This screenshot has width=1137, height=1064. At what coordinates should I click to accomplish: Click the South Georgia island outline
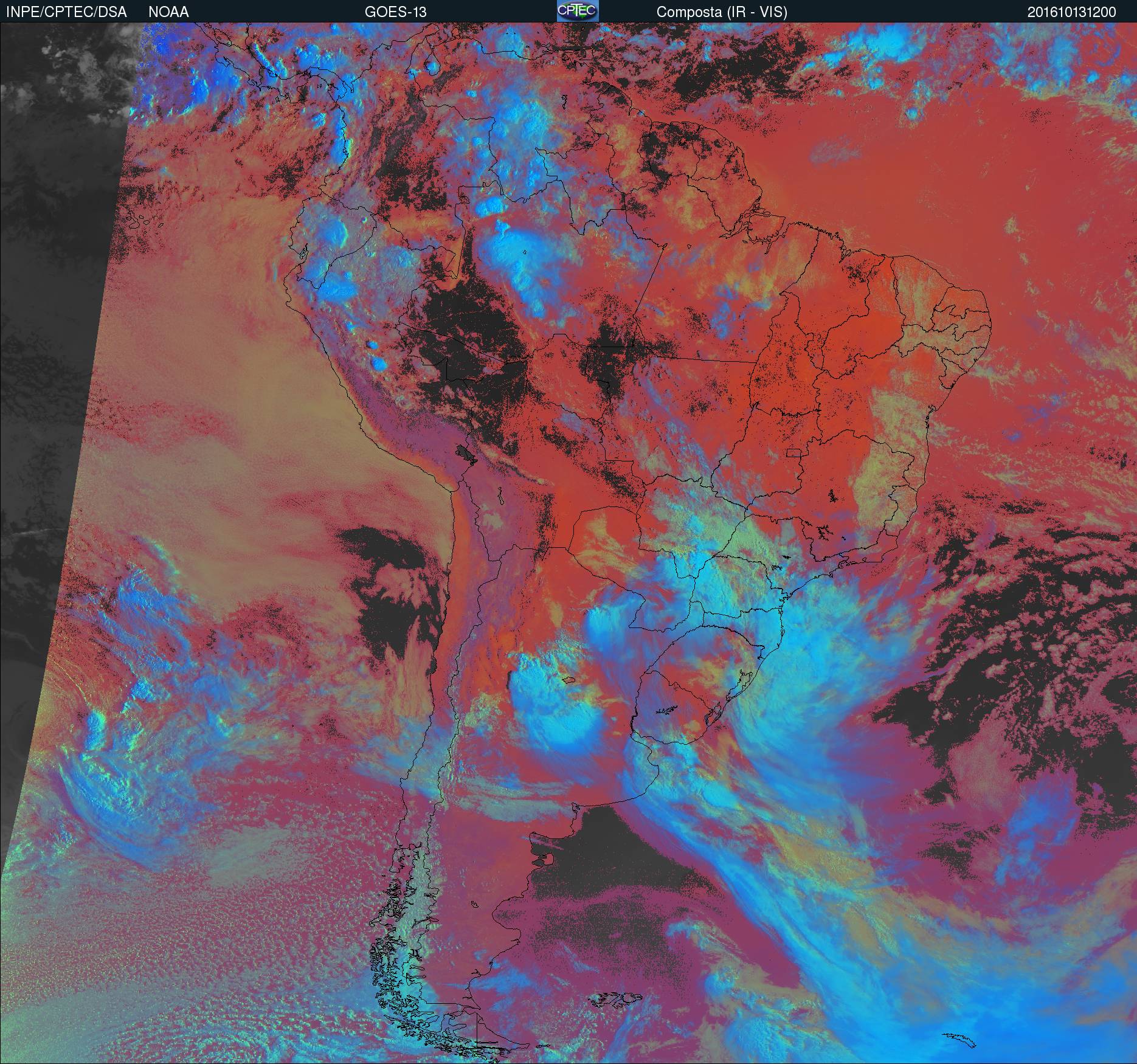[x=958, y=1038]
